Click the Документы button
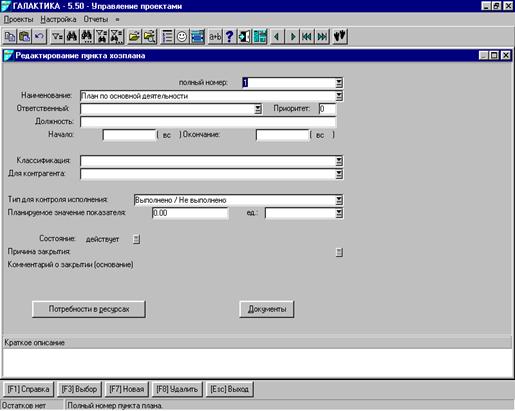515x411 pixels. point(267,309)
